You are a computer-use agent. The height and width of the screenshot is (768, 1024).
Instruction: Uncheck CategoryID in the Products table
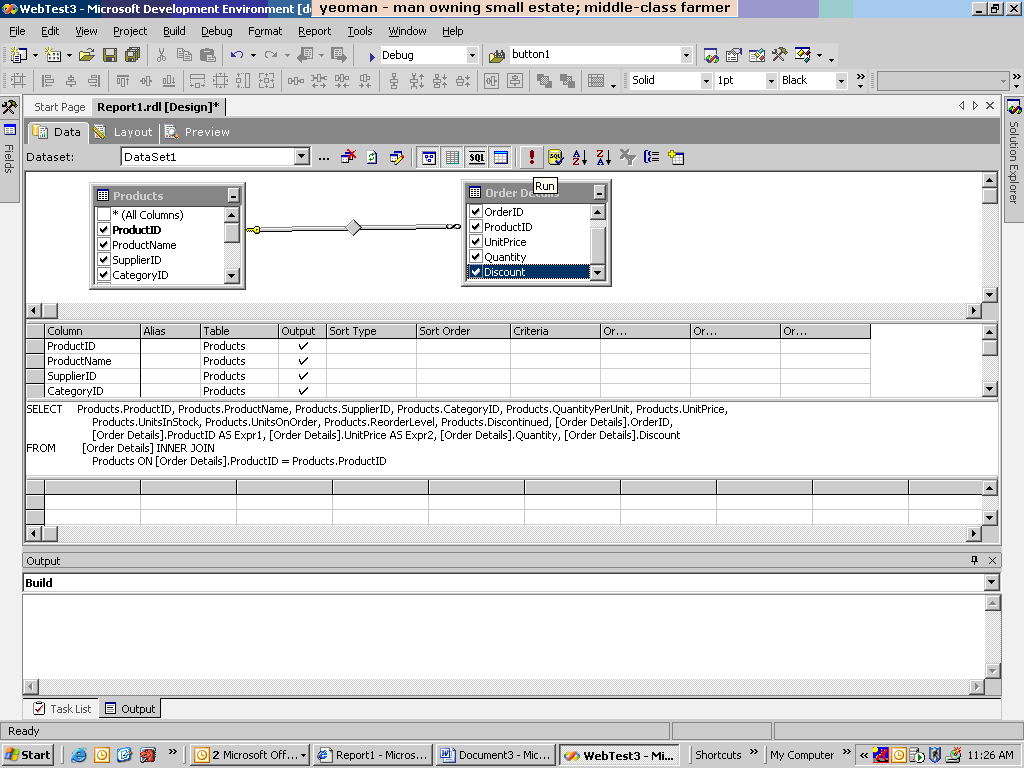tap(103, 275)
